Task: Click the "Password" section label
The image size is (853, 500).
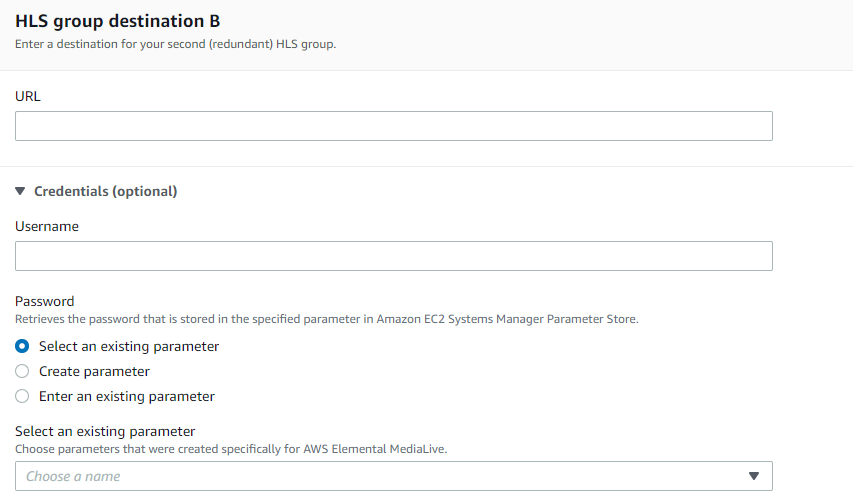Action: [x=45, y=301]
